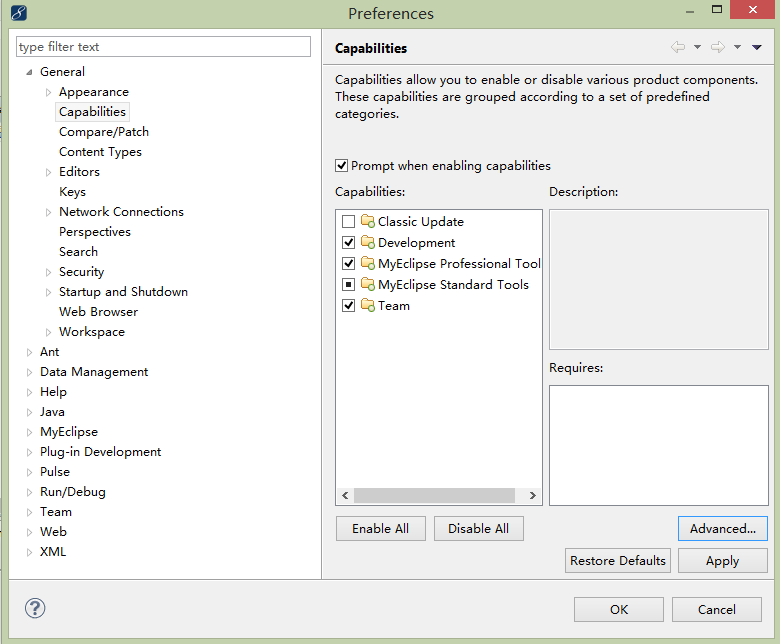This screenshot has width=780, height=644.
Task: Click the Help question mark icon
Action: (x=35, y=608)
